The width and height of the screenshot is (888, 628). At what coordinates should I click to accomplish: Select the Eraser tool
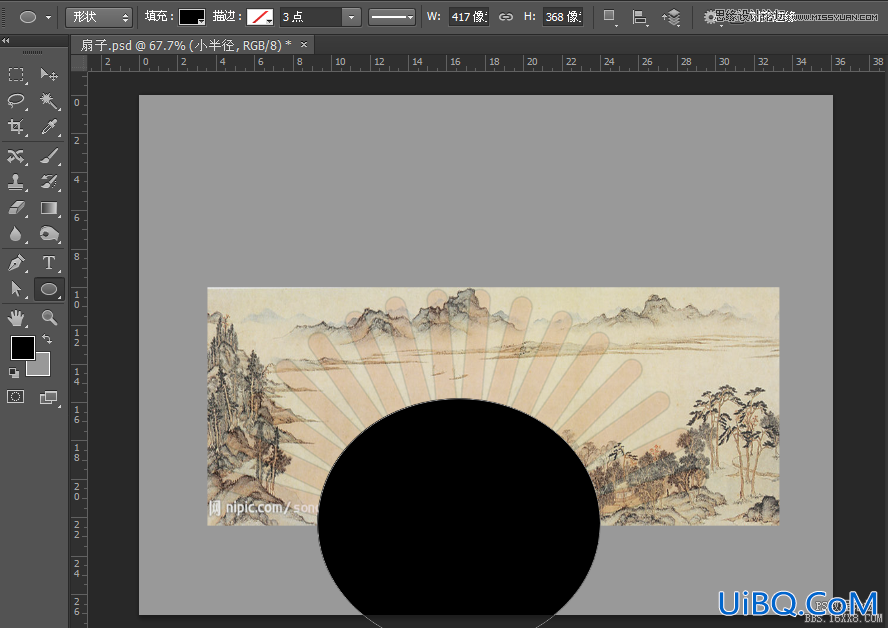coord(16,208)
